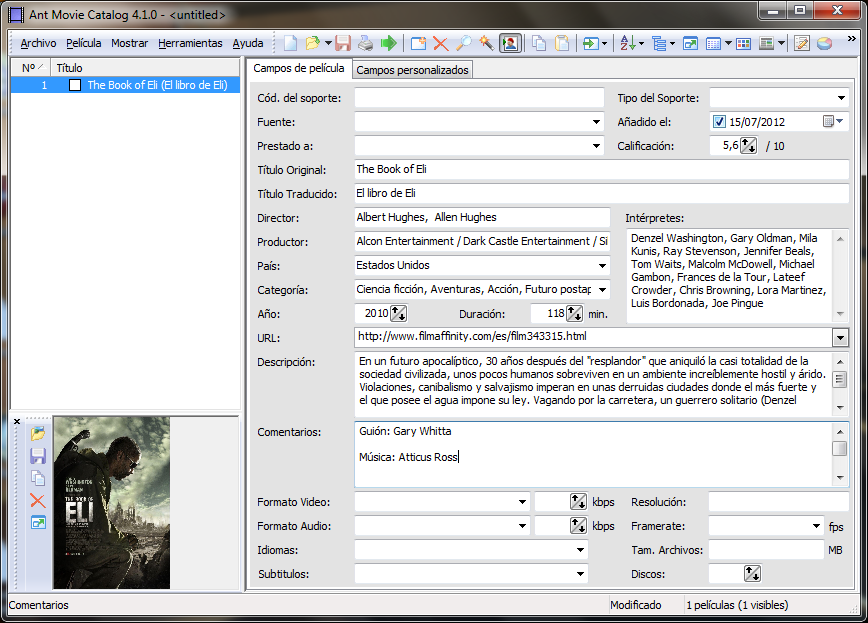868x623 pixels.
Task: Click the Save catalog floppy icon in toolbar
Action: [x=343, y=43]
